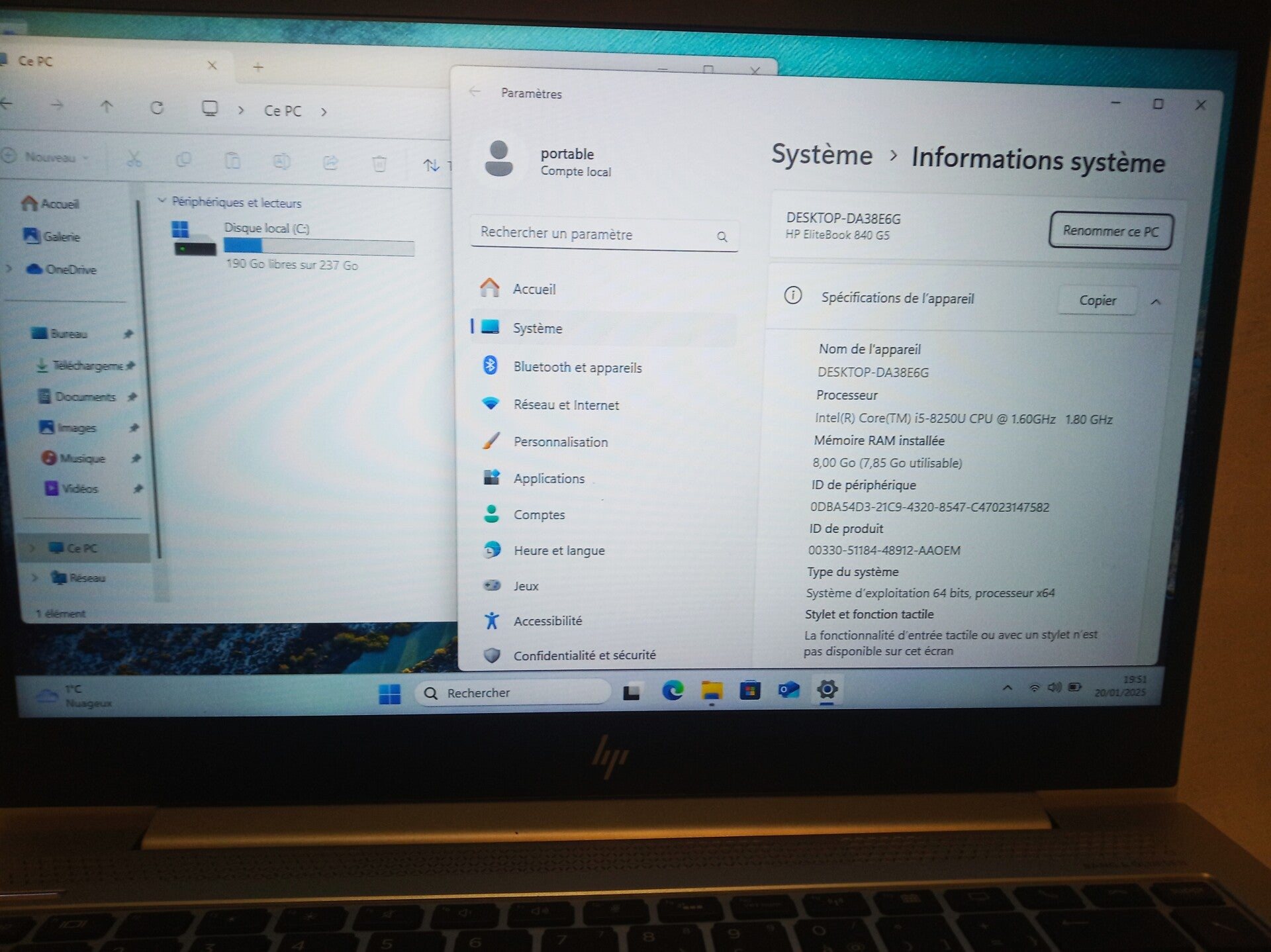The height and width of the screenshot is (952, 1271).
Task: Open Réseau et Internet settings
Action: pos(566,405)
